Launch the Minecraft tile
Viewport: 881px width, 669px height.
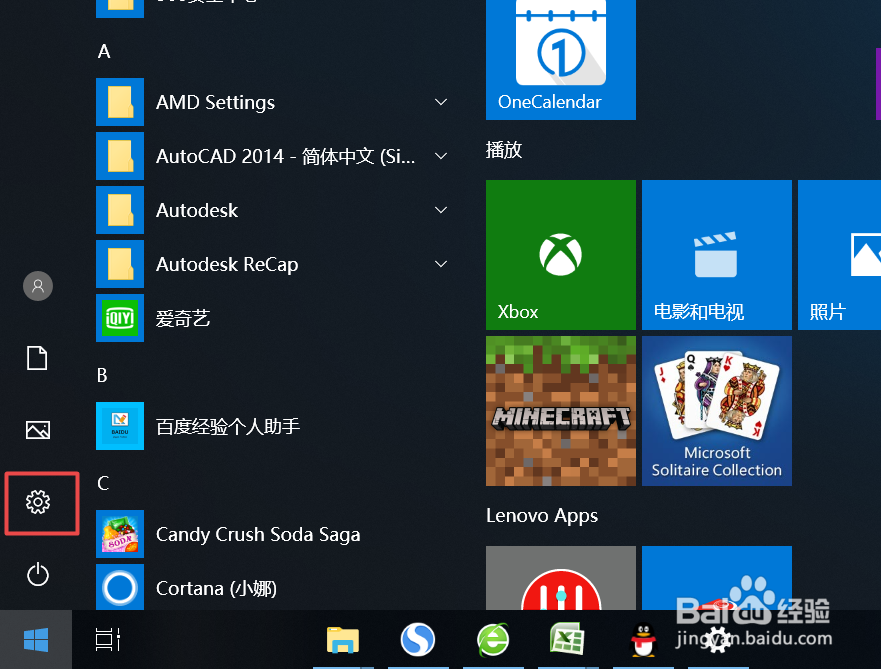point(561,411)
